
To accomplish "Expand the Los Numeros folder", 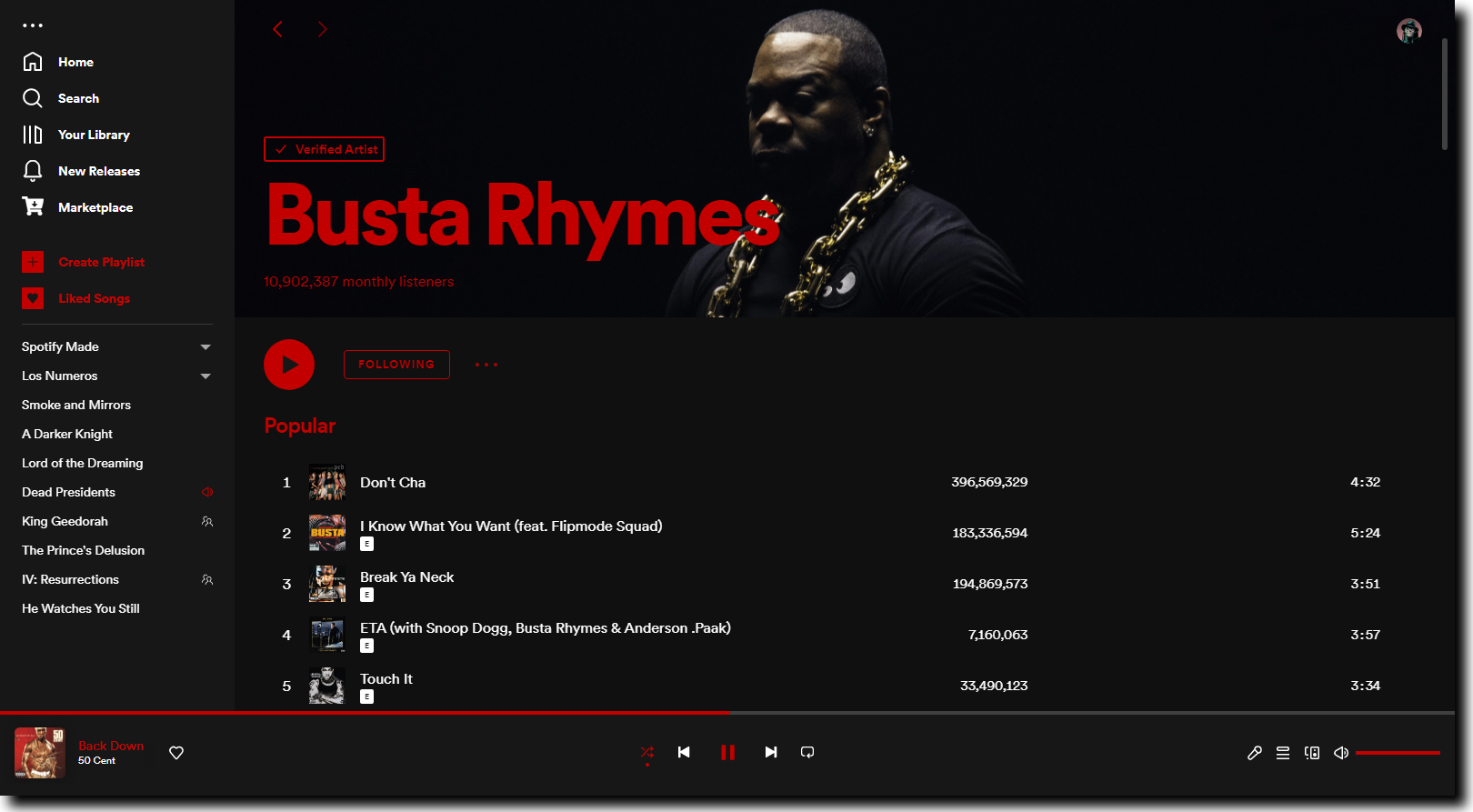I will pyautogui.click(x=205, y=376).
